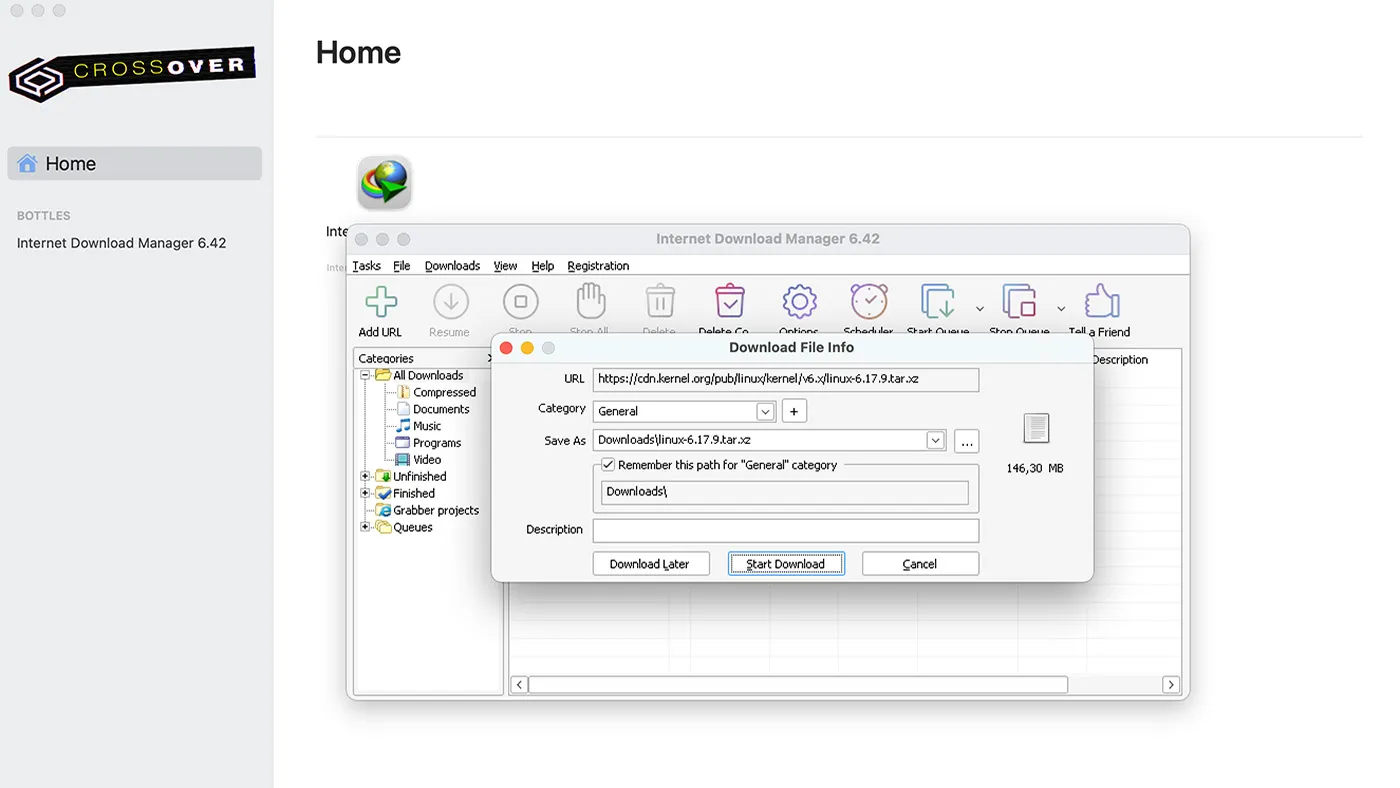Open the Downloads menu

[452, 266]
